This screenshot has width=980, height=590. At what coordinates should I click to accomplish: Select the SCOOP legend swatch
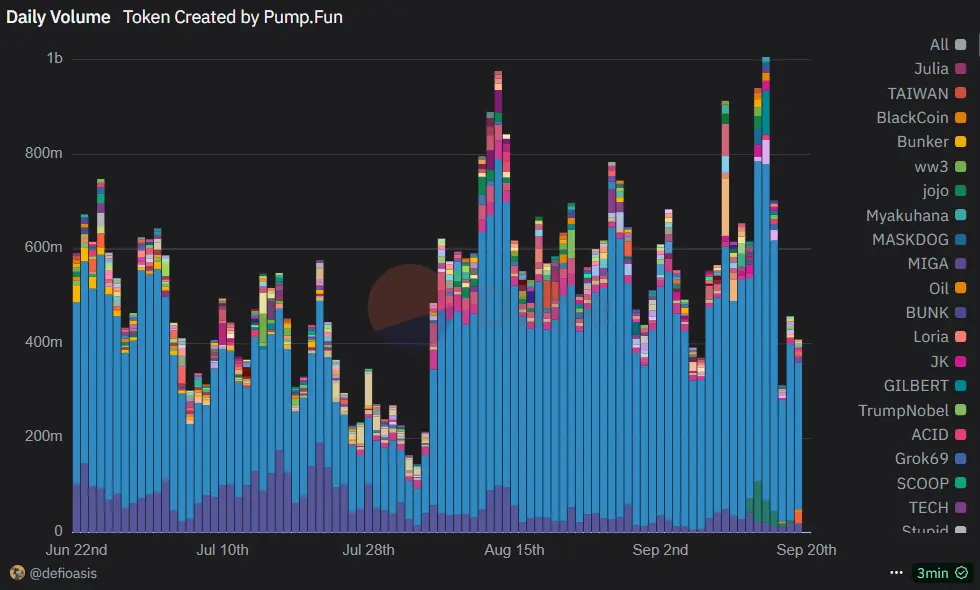click(961, 483)
